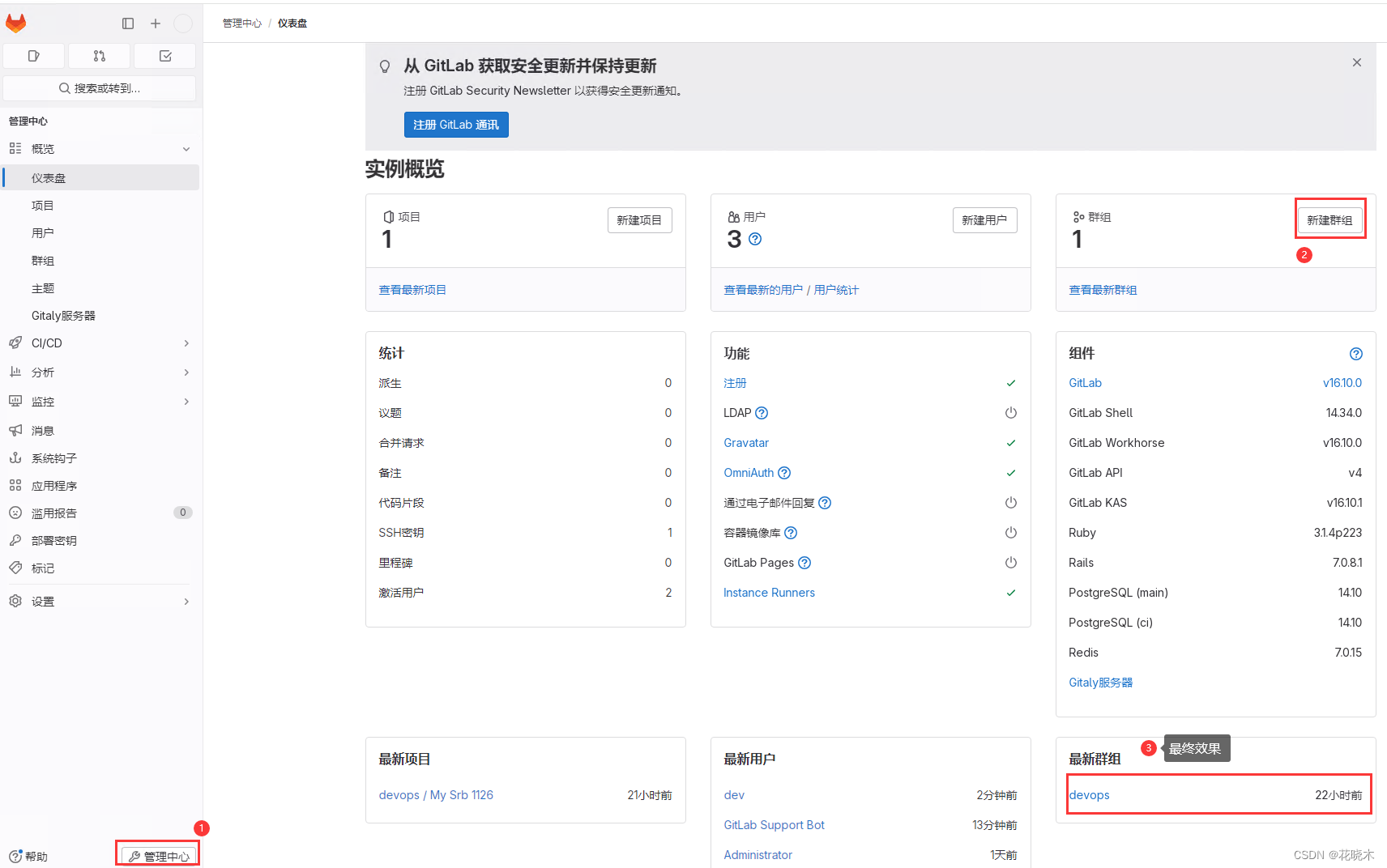Open the dev user link
The height and width of the screenshot is (868, 1387).
click(x=734, y=795)
